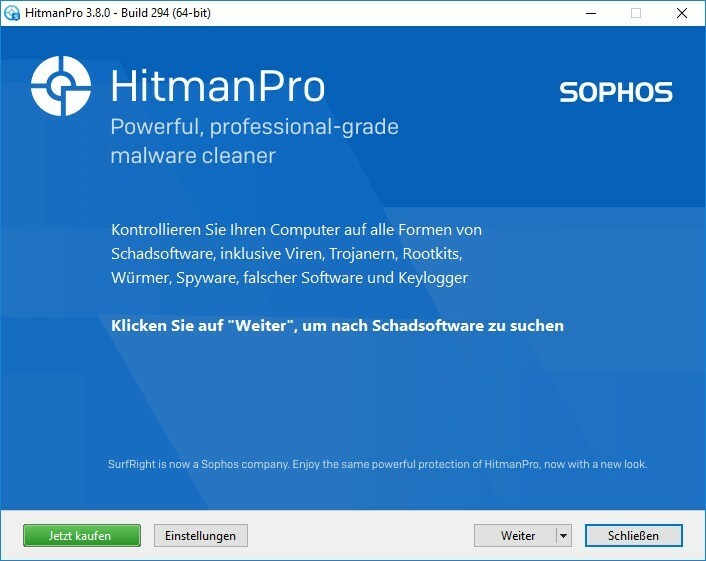Click the HitmanPro title bar app icon
The image size is (706, 561).
pyautogui.click(x=12, y=13)
